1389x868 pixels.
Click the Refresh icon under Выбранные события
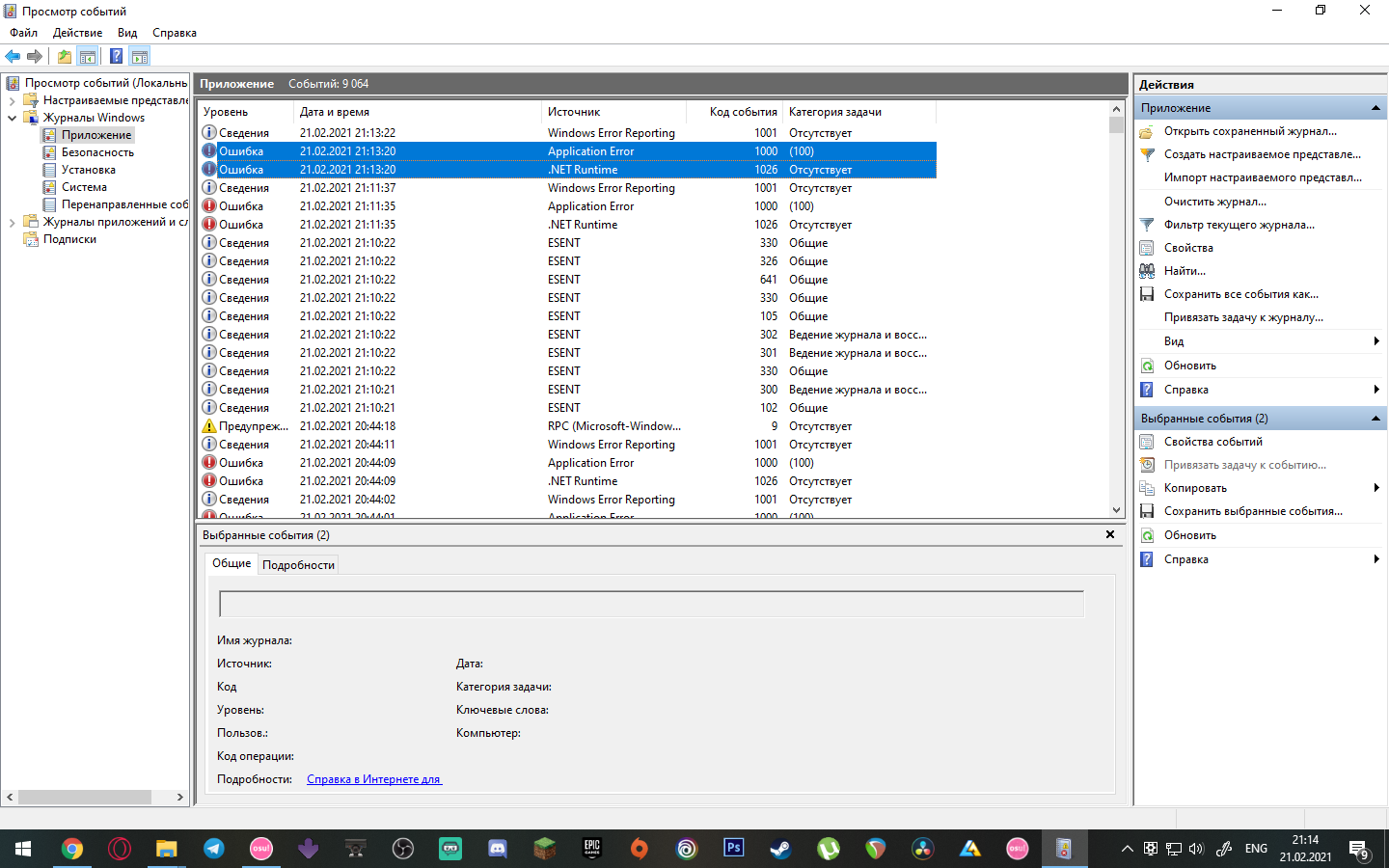tap(1147, 534)
